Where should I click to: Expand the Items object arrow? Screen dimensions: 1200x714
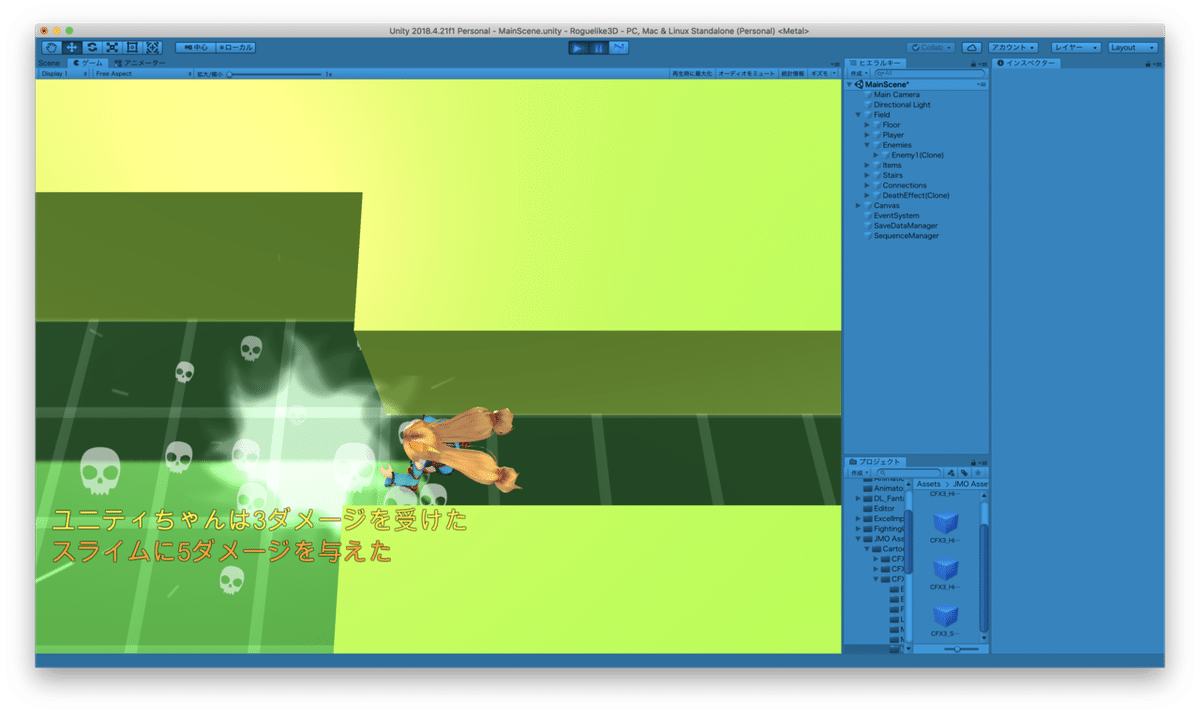867,165
